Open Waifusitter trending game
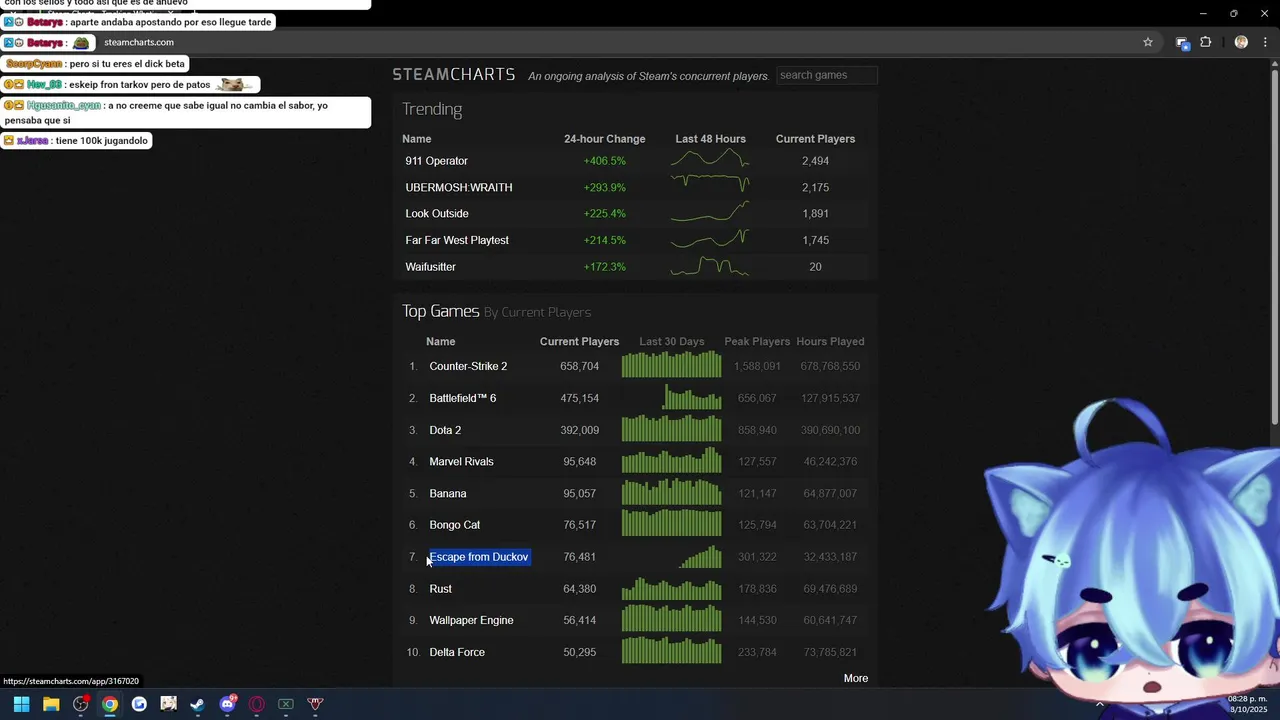Screen dimensions: 1280x720 pos(431,267)
